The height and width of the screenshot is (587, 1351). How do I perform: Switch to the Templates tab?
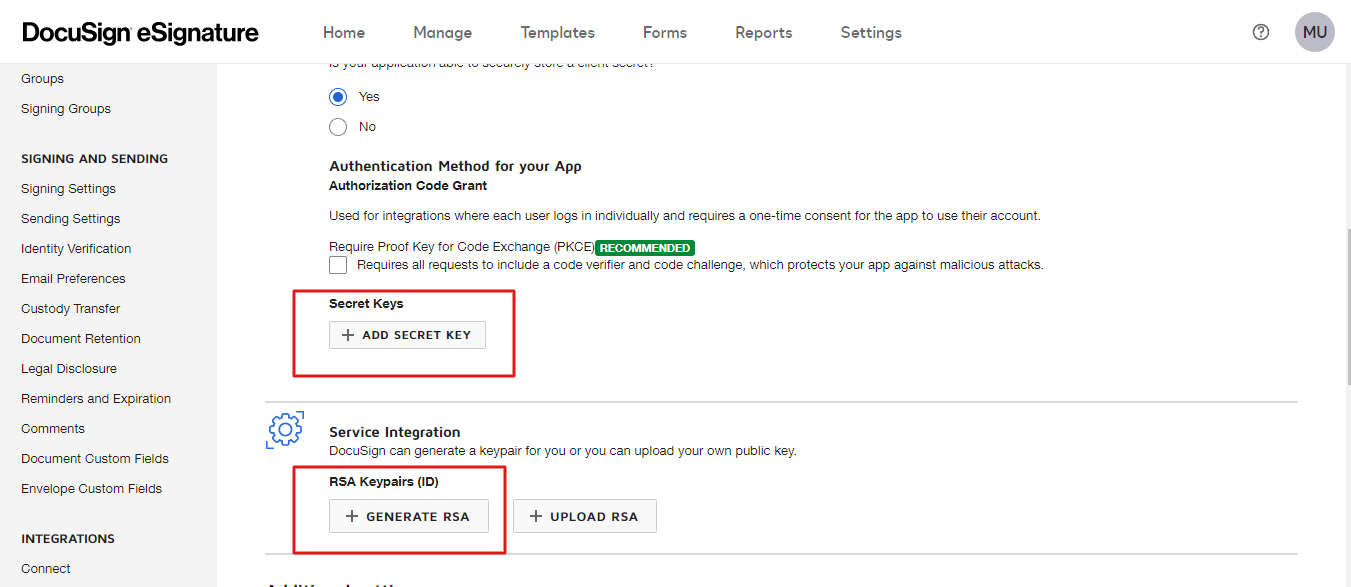pyautogui.click(x=557, y=33)
